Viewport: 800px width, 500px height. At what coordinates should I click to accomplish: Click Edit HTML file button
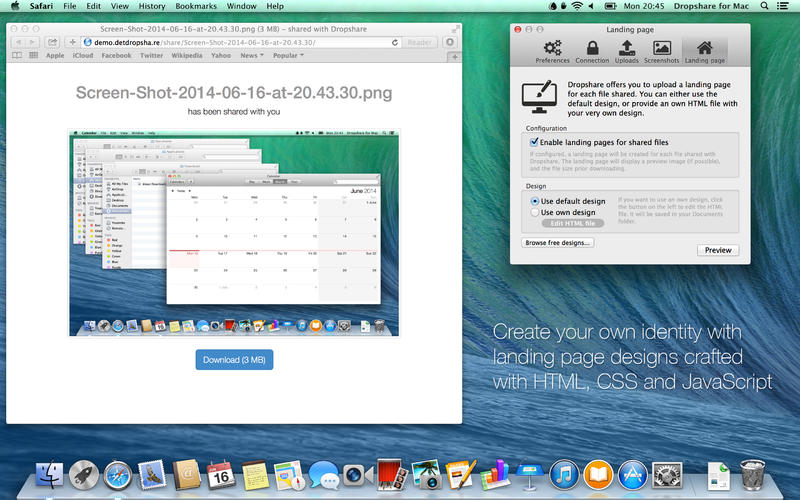572,223
